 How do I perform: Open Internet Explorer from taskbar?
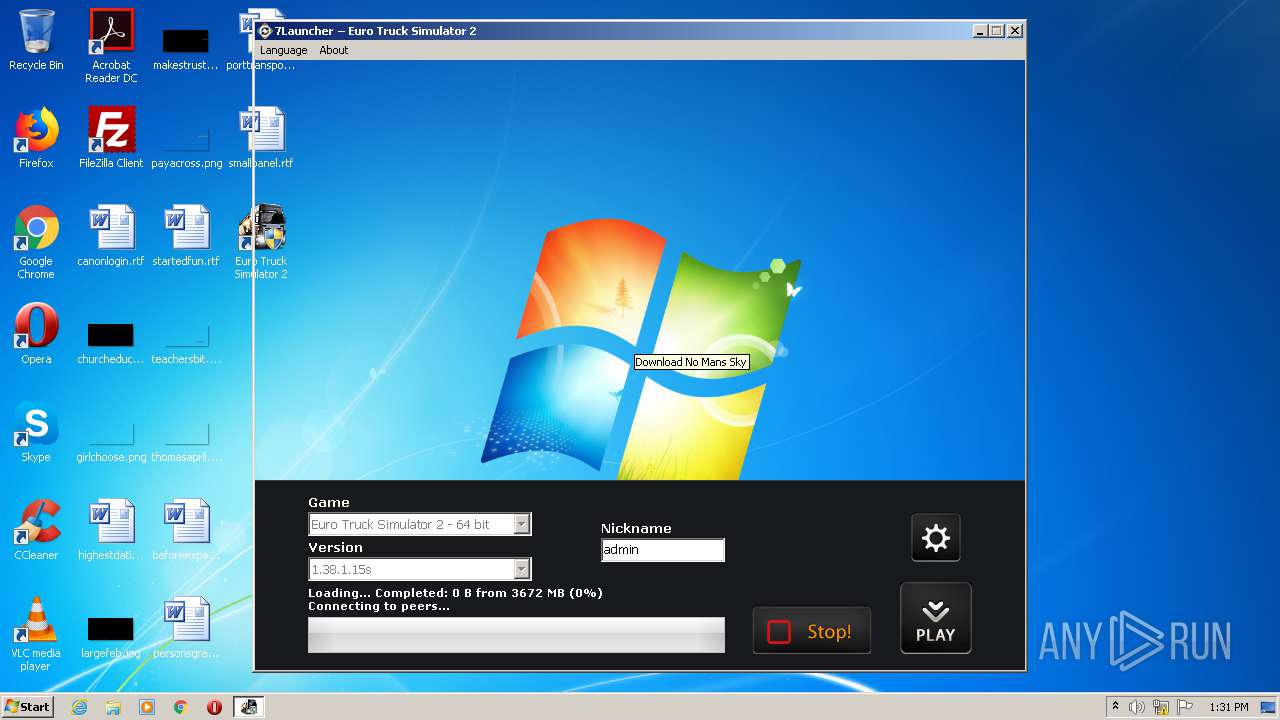[x=80, y=707]
